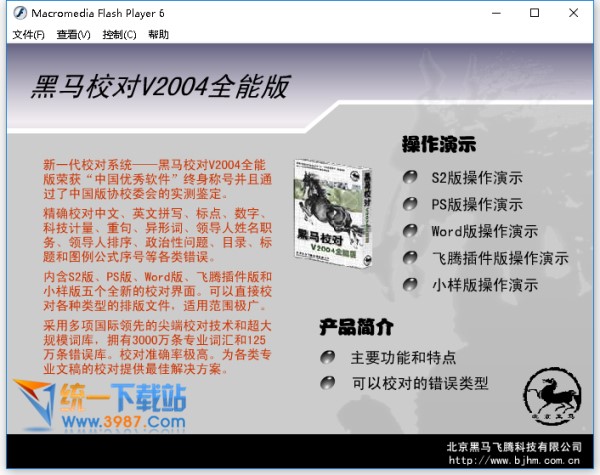Click the 产品简介 section heading
The width and height of the screenshot is (600, 475).
[x=357, y=327]
